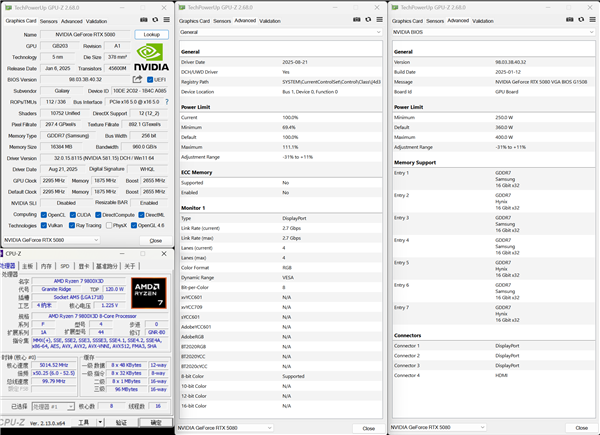Toggle the UEFI checkbox
This screenshot has width=600, height=435.
150,80
